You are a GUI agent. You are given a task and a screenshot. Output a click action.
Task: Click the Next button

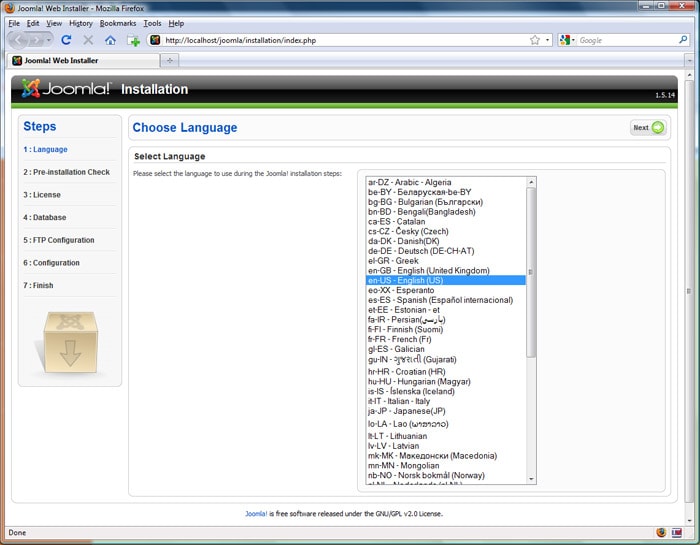[647, 127]
